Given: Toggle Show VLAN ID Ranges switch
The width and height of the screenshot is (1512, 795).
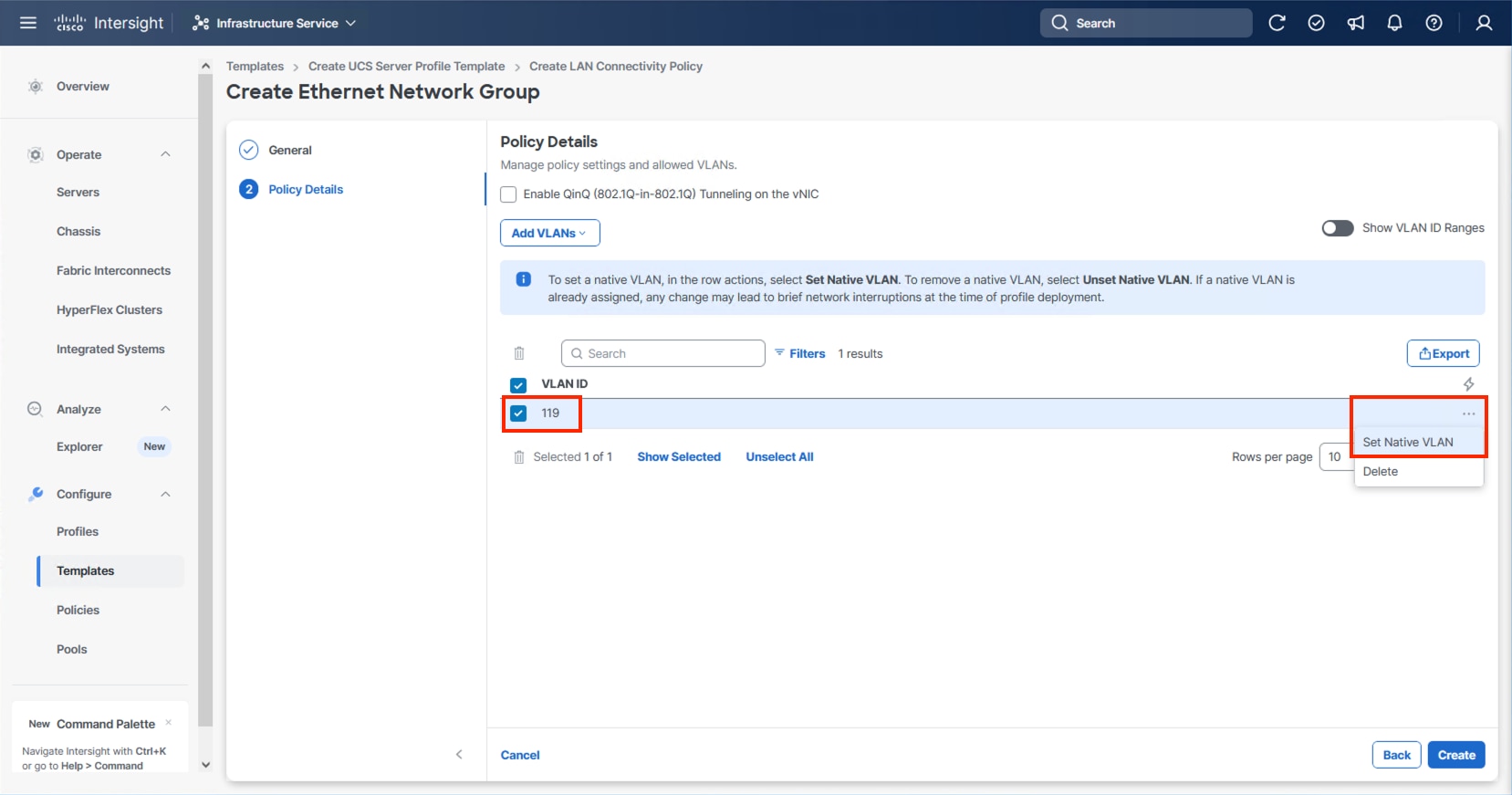Looking at the screenshot, I should click(1337, 228).
